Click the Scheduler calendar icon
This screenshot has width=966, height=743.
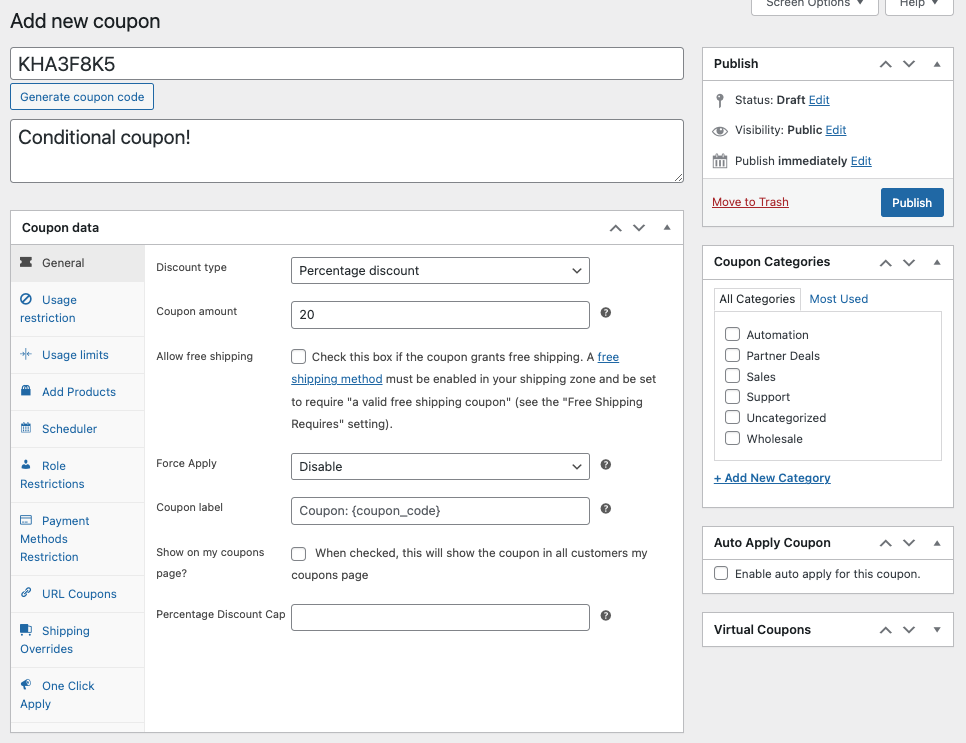pyautogui.click(x=26, y=428)
